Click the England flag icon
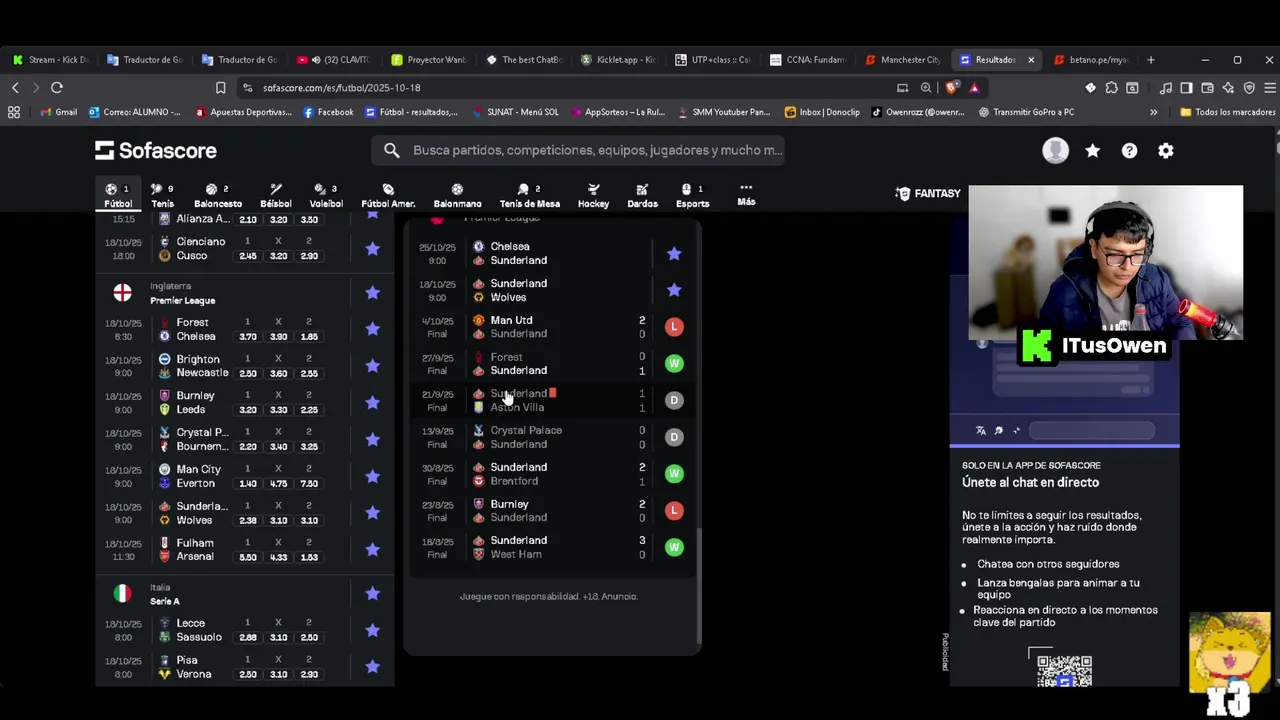 (x=122, y=292)
